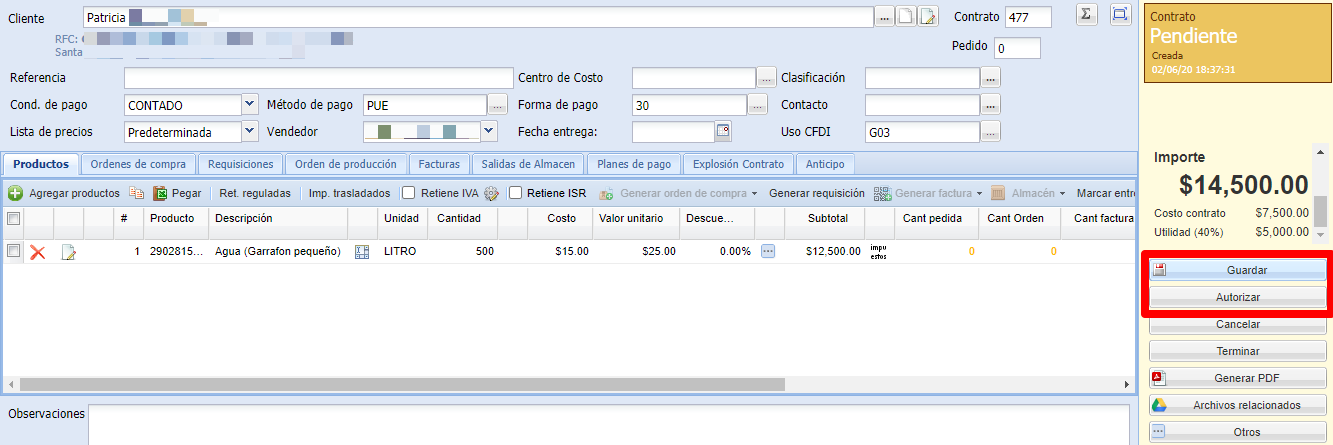This screenshot has height=445, width=1333.
Task: Click the Contrato number field showing 477
Action: coord(1028,17)
